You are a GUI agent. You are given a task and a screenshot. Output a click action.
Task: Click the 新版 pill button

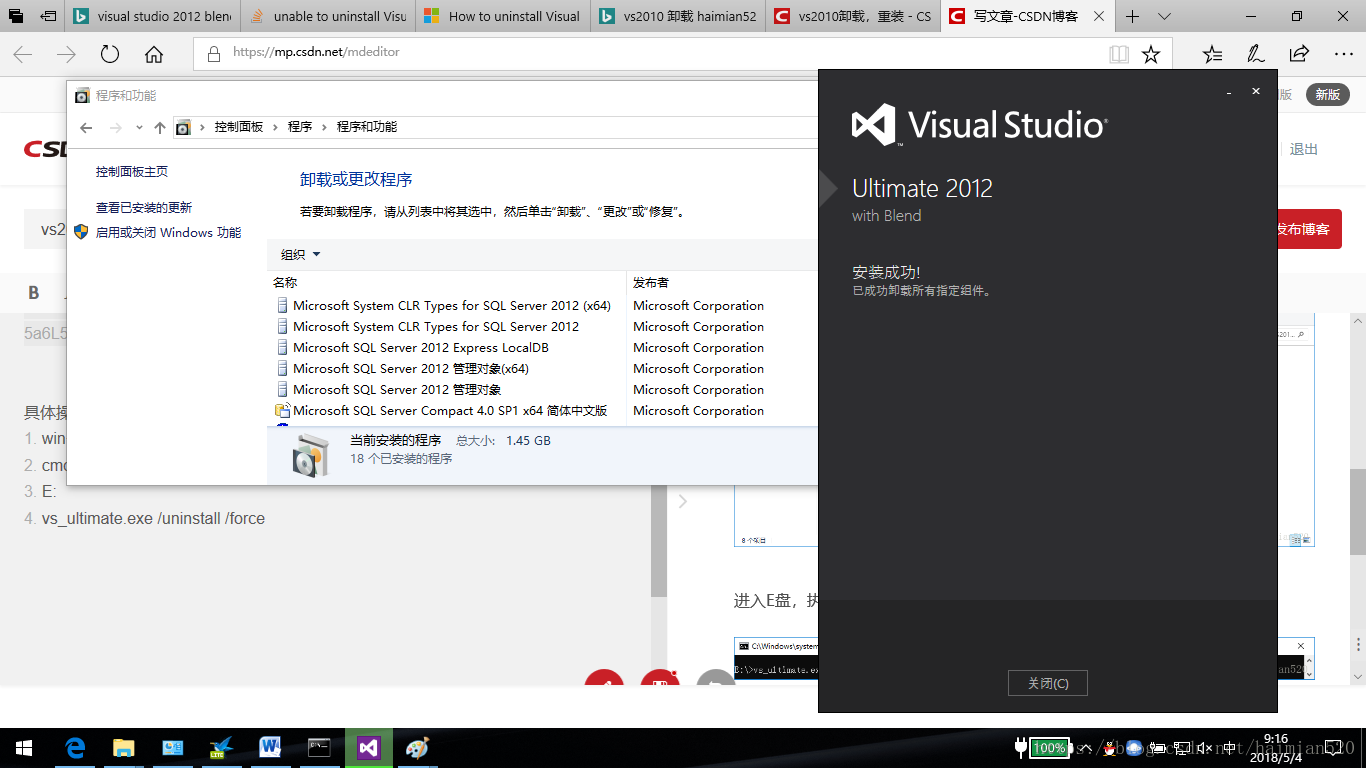tap(1327, 94)
